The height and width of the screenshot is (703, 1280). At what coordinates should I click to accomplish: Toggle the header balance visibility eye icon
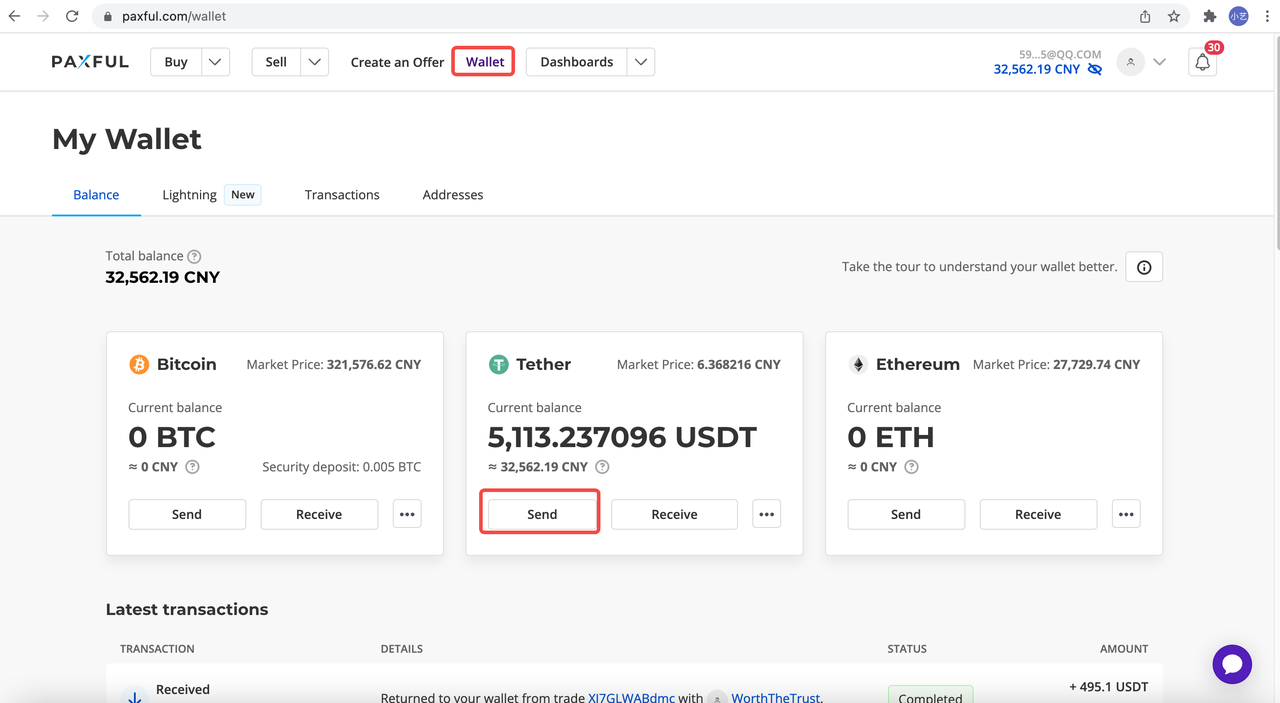(x=1095, y=70)
